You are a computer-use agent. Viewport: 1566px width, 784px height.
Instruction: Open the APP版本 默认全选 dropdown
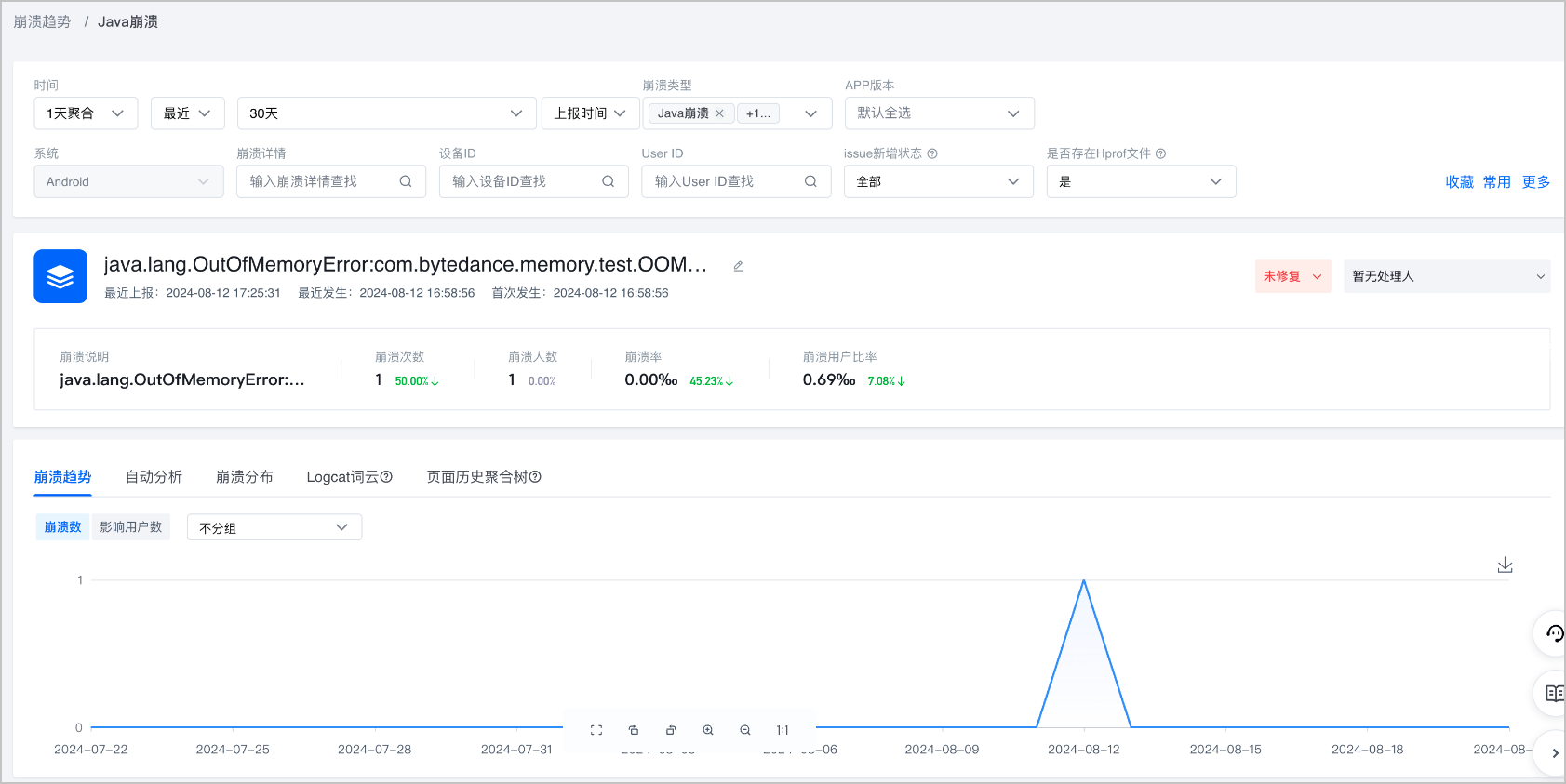(x=939, y=113)
